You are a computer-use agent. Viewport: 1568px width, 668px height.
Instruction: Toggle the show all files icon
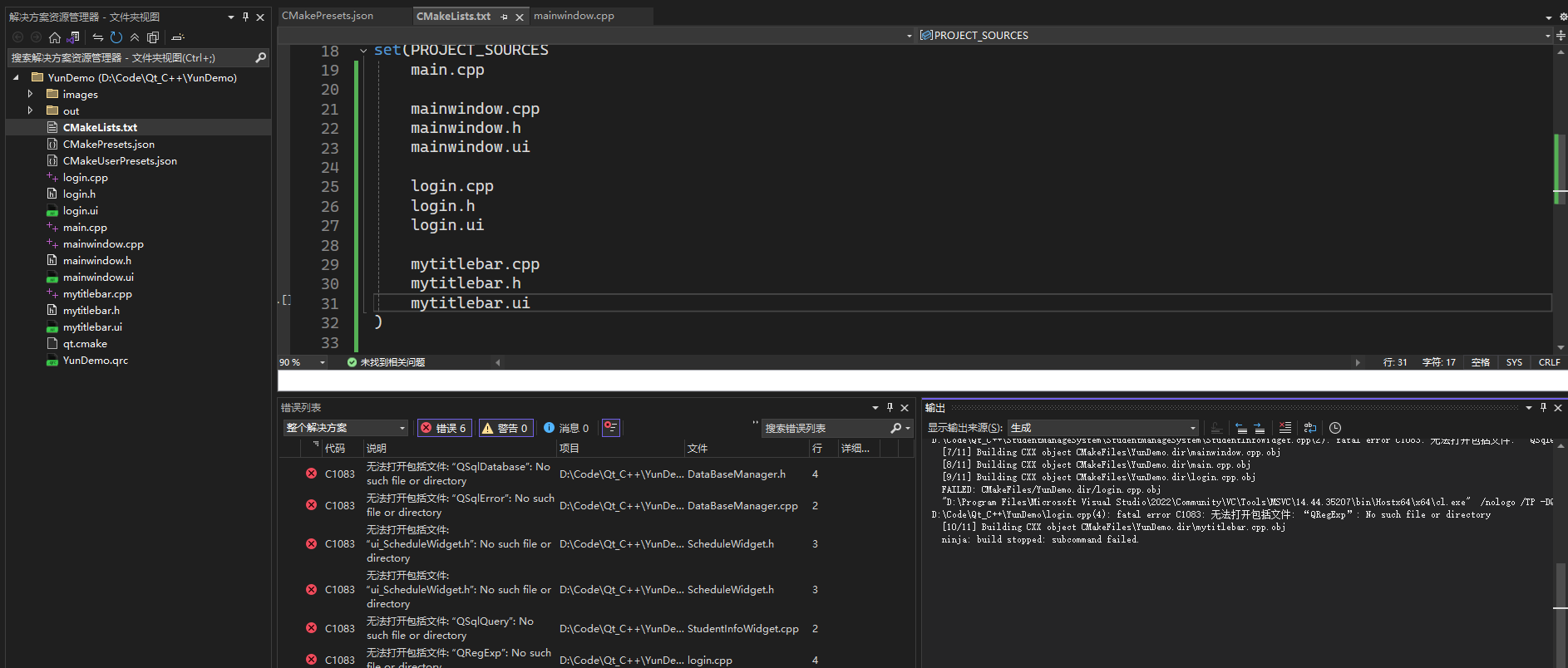pyautogui.click(x=153, y=37)
